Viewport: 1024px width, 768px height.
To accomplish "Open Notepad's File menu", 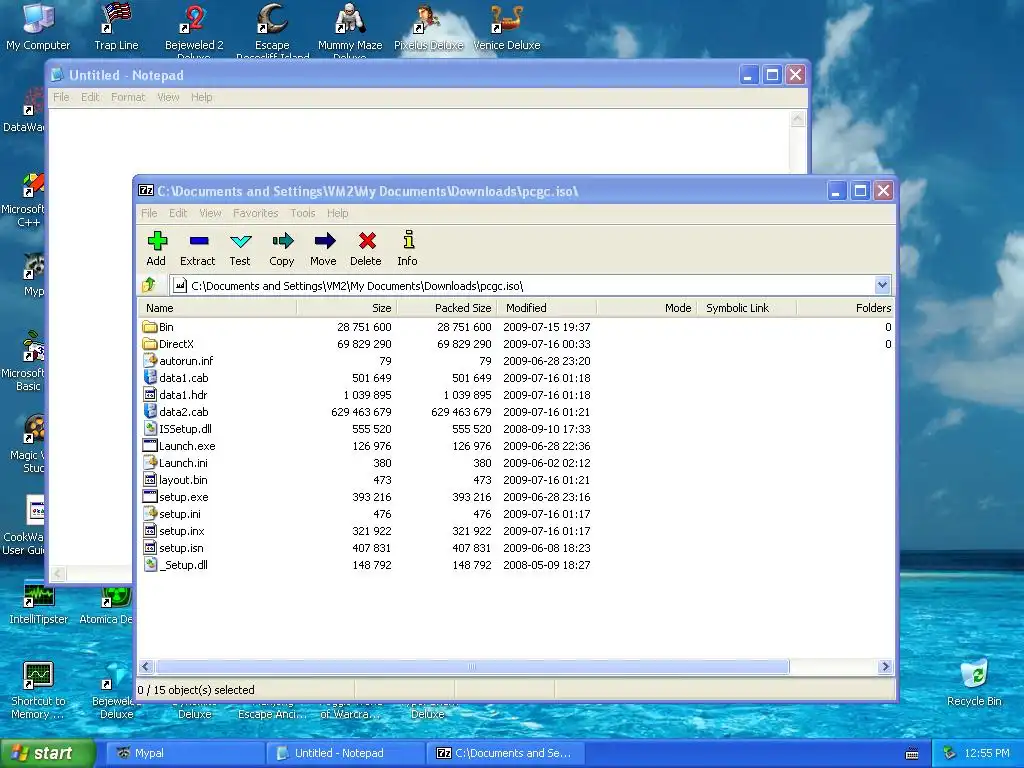I will pos(61,97).
